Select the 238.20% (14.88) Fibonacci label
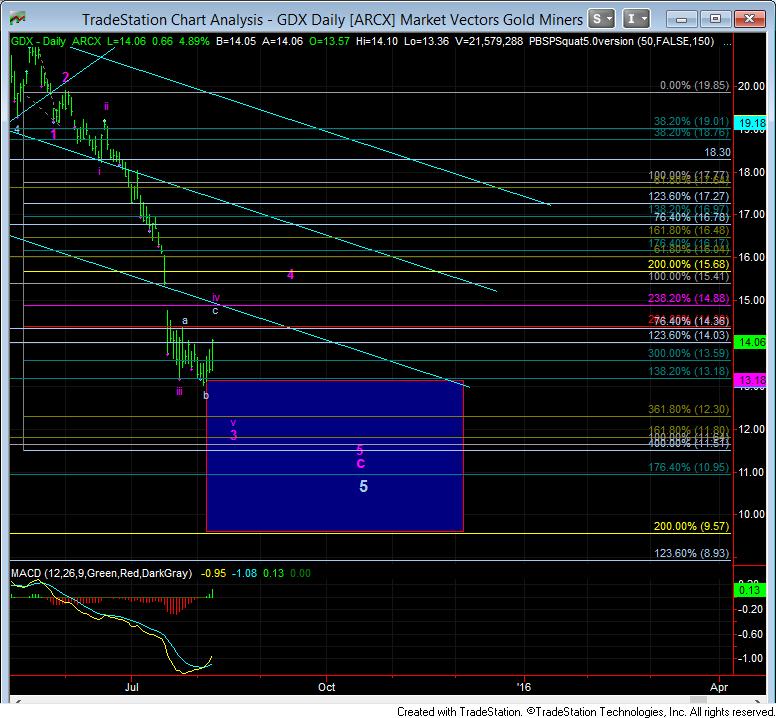The width and height of the screenshot is (776, 718). 688,298
